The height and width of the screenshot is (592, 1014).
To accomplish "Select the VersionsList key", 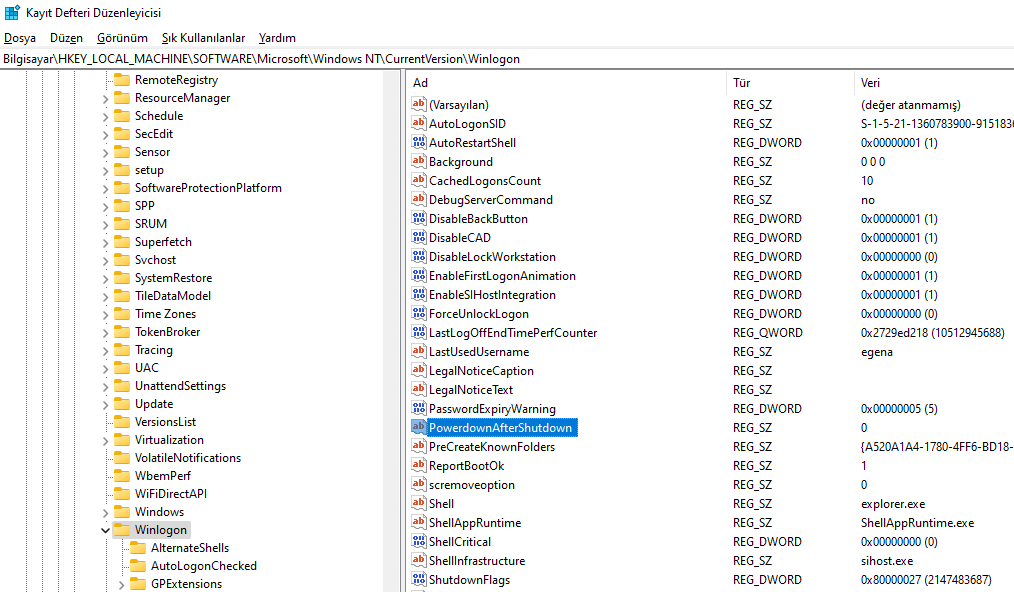I will point(166,422).
